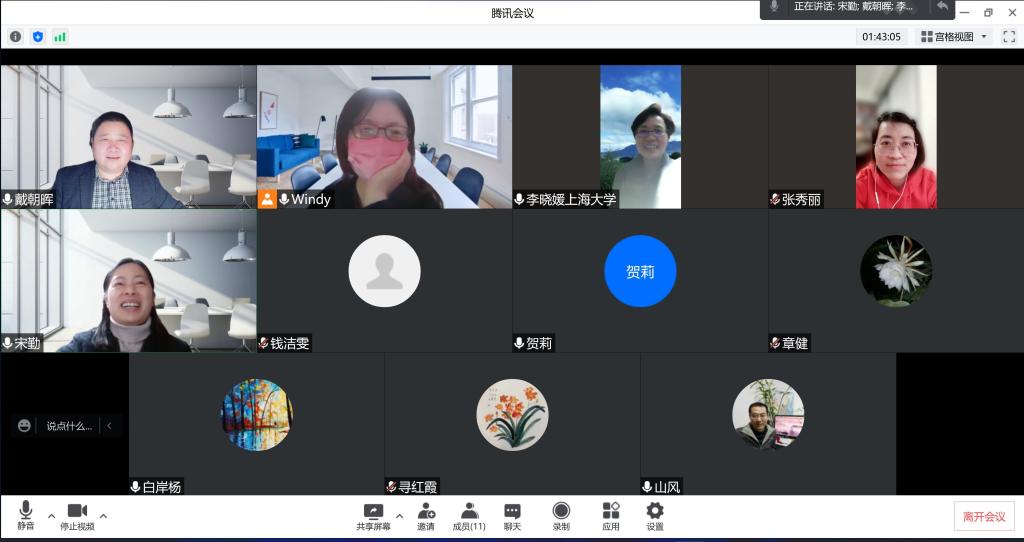Toggle the Stop Video (停止视频) camera
This screenshot has width=1024, height=542.
pos(77,516)
